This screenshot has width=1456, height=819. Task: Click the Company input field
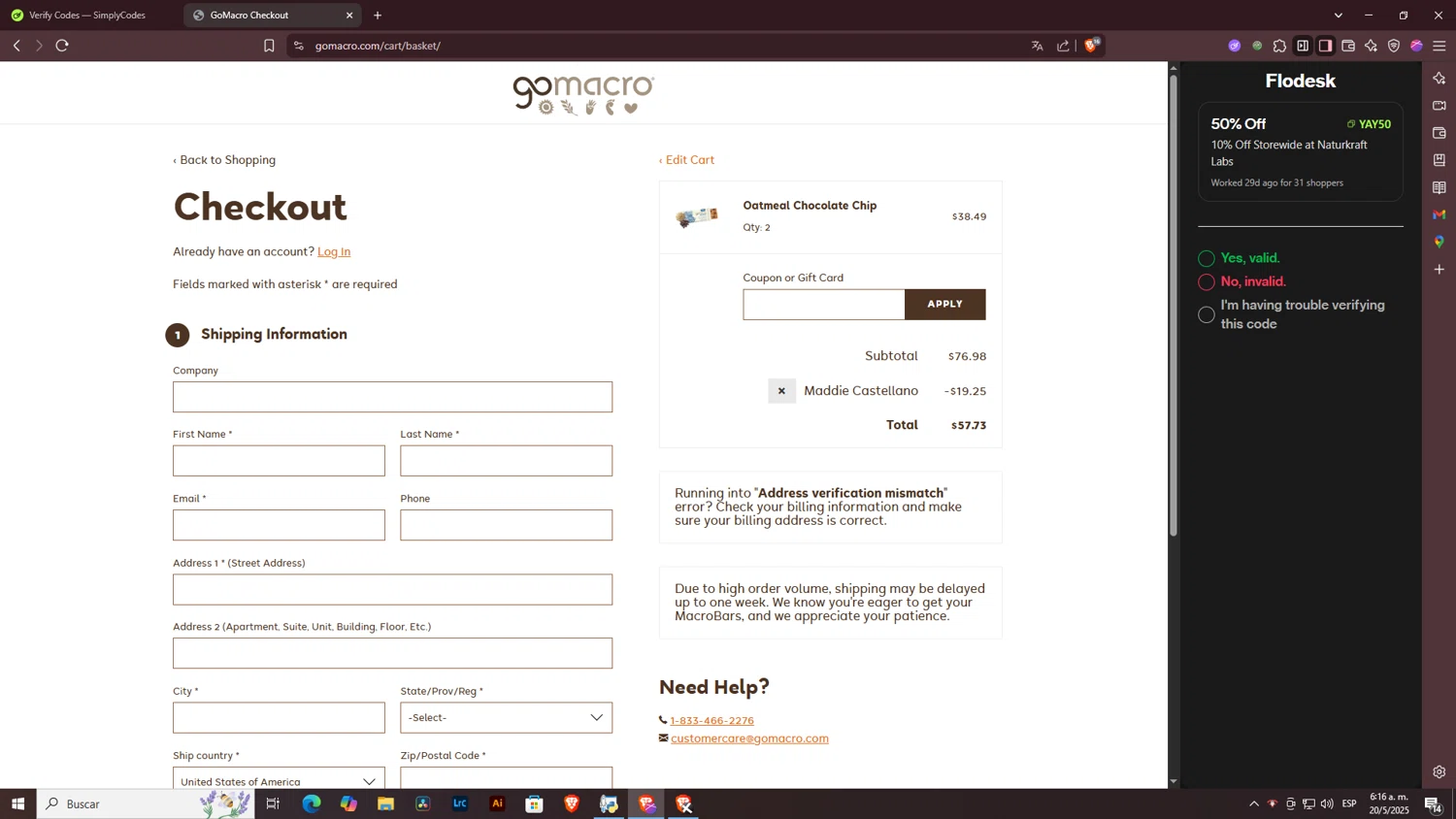coord(392,397)
